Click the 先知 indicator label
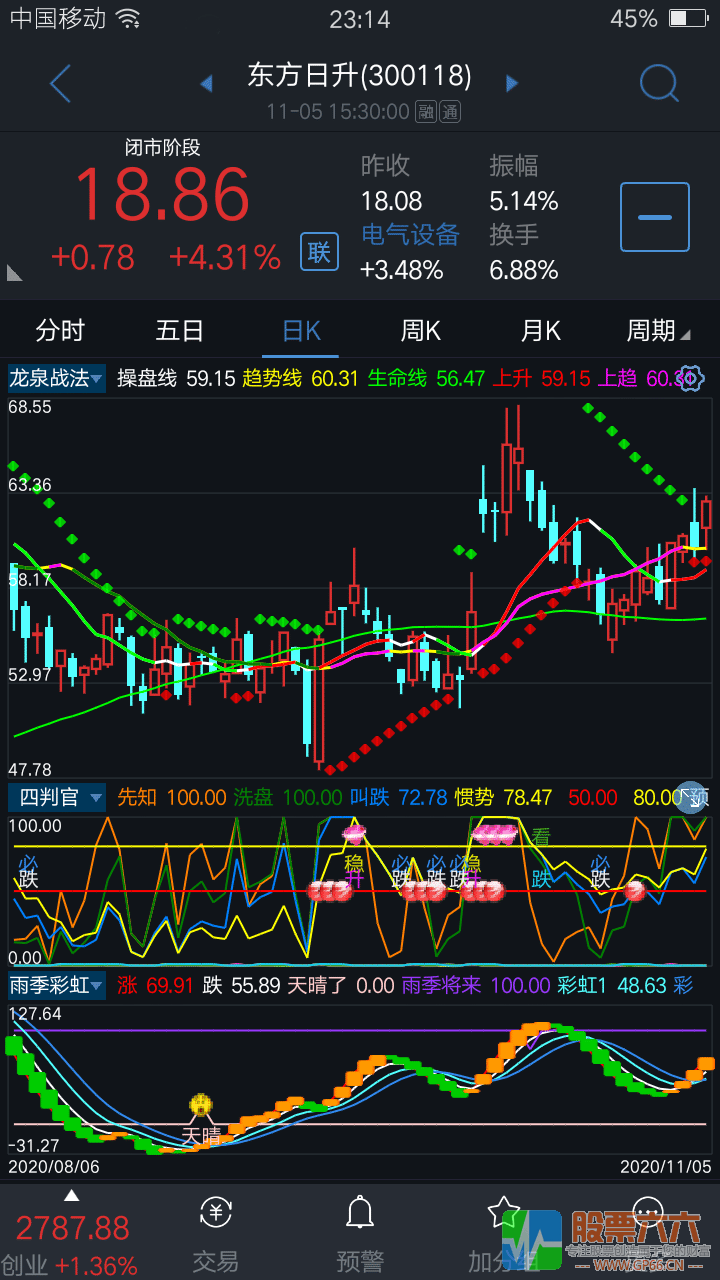720x1280 pixels. pyautogui.click(x=137, y=797)
